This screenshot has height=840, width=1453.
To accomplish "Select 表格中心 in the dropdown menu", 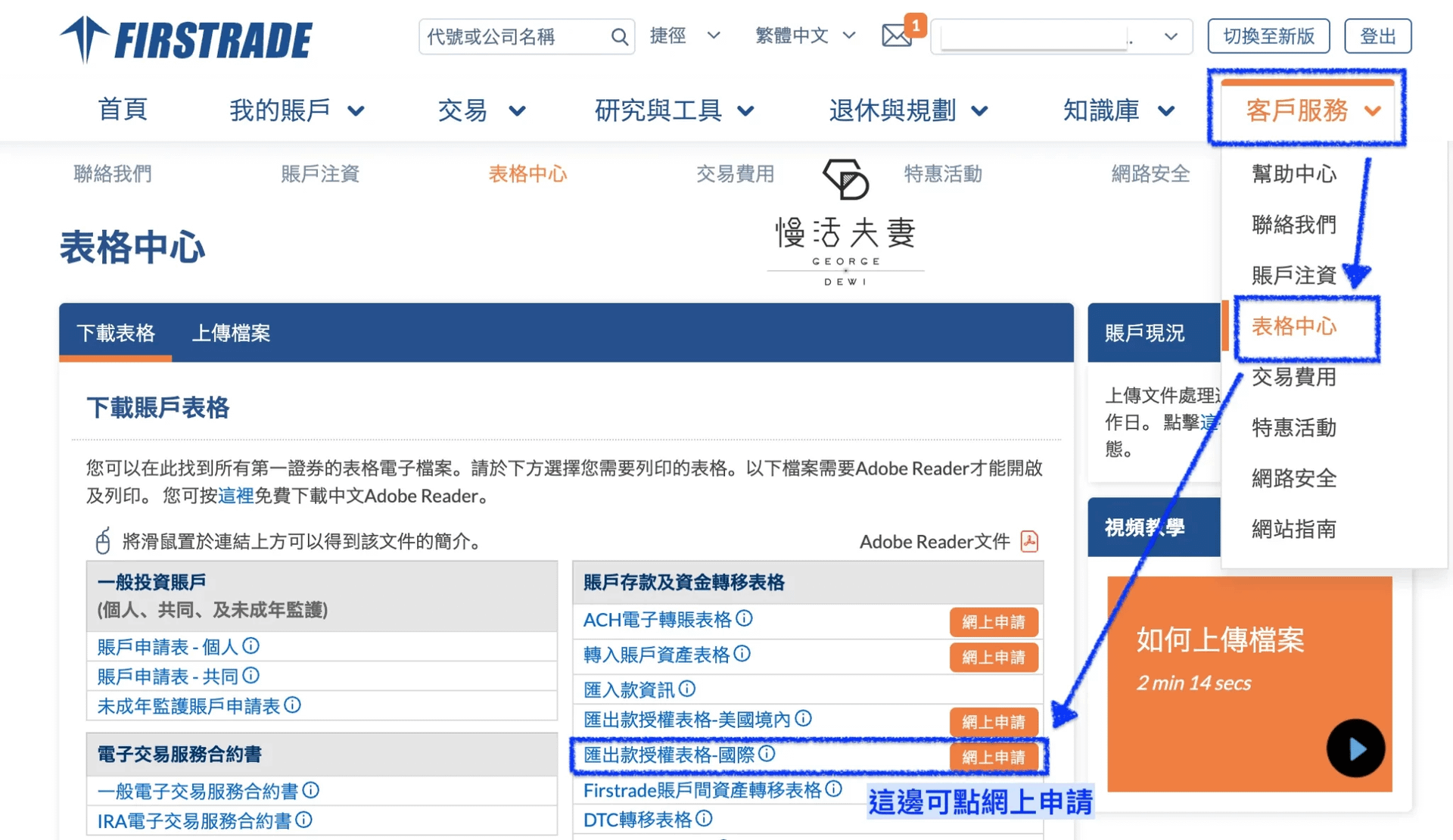I will coord(1294,326).
